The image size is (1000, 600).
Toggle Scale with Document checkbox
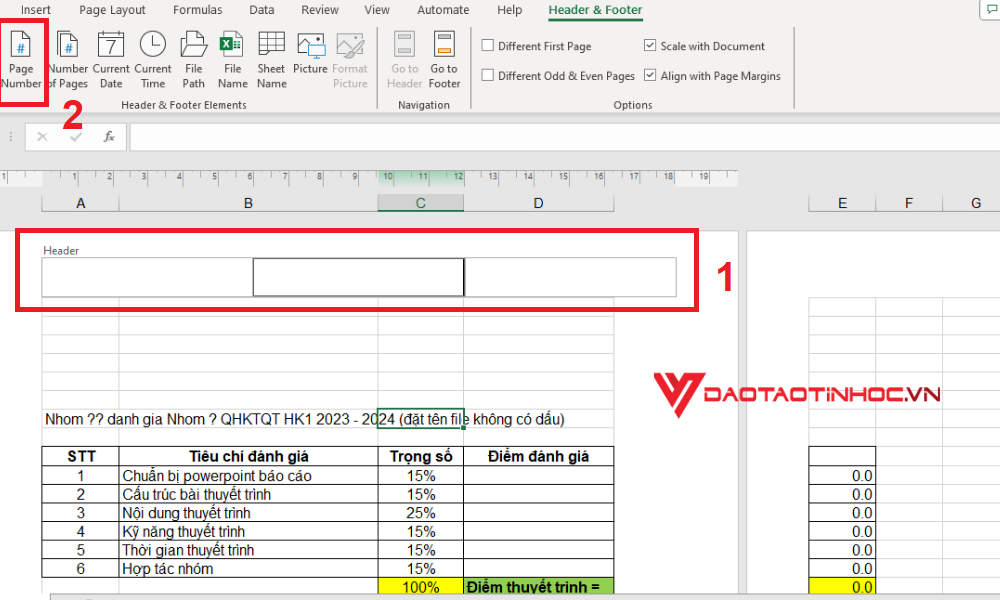(650, 45)
